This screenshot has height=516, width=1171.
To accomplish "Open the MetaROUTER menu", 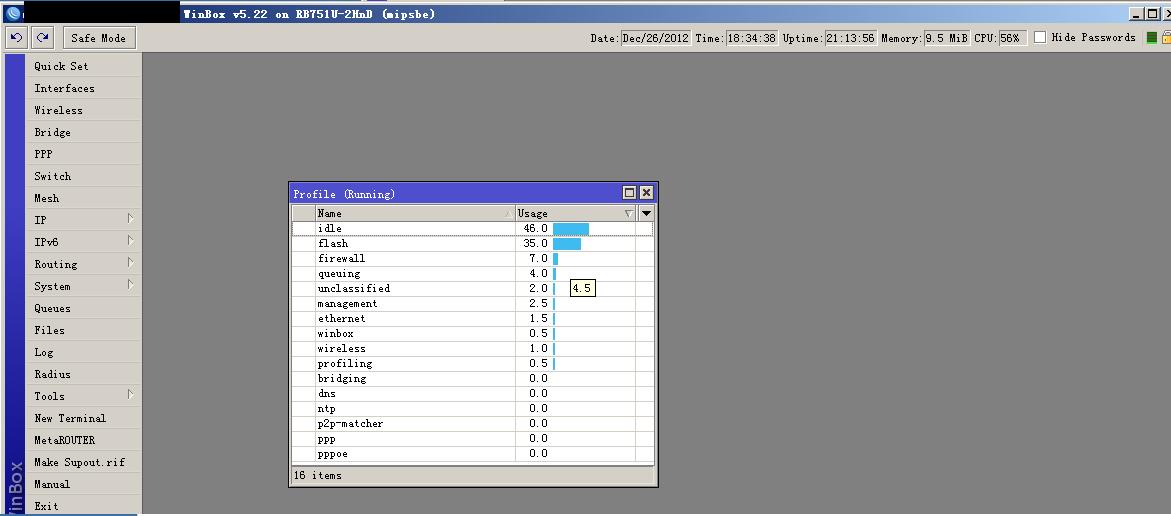I will [x=83, y=441].
